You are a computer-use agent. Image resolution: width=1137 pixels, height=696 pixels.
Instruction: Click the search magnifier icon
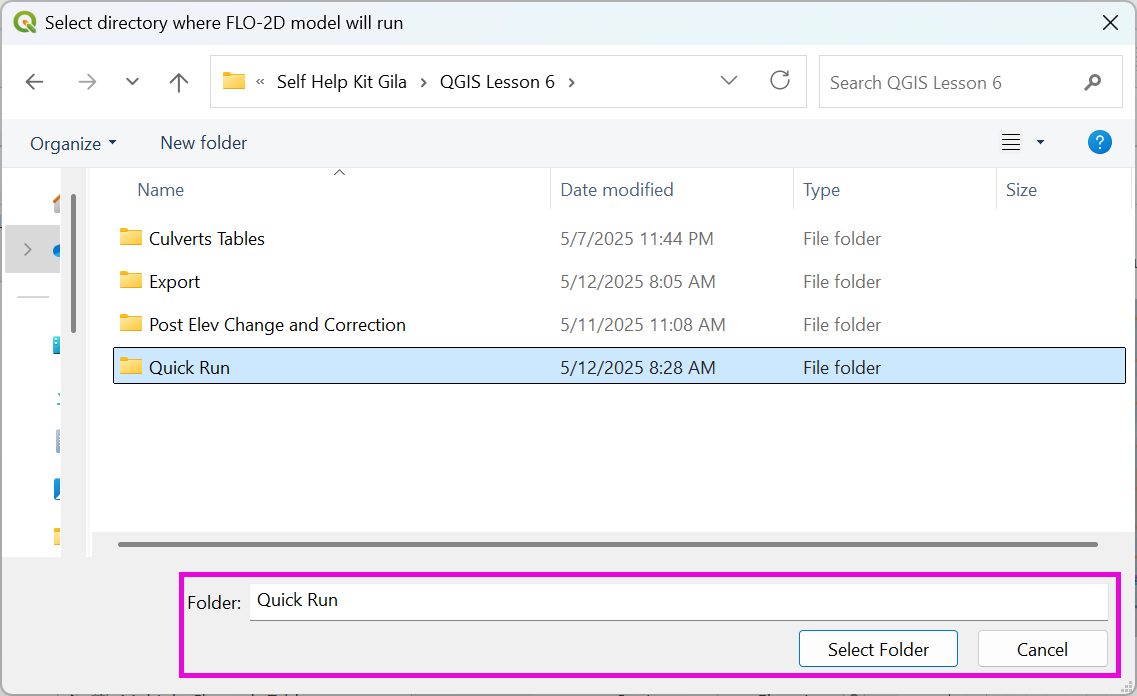pos(1092,82)
